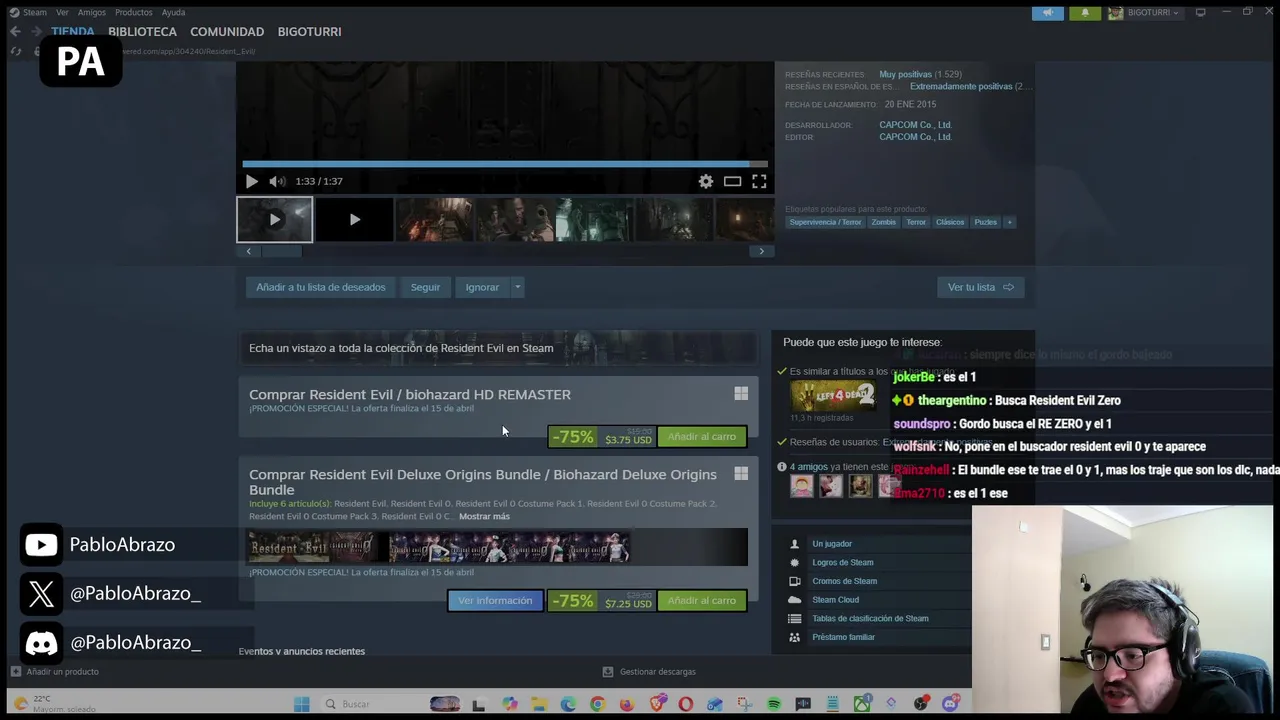The height and width of the screenshot is (720, 1280).
Task: Open the Un jugador feature link
Action: 832,544
